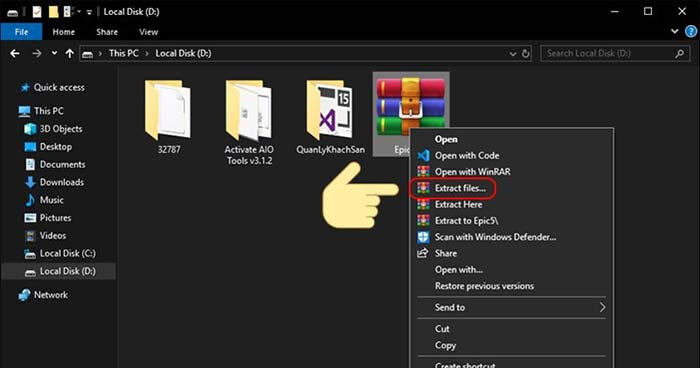Choose Restore previous versions
The height and width of the screenshot is (368, 700).
(x=484, y=286)
